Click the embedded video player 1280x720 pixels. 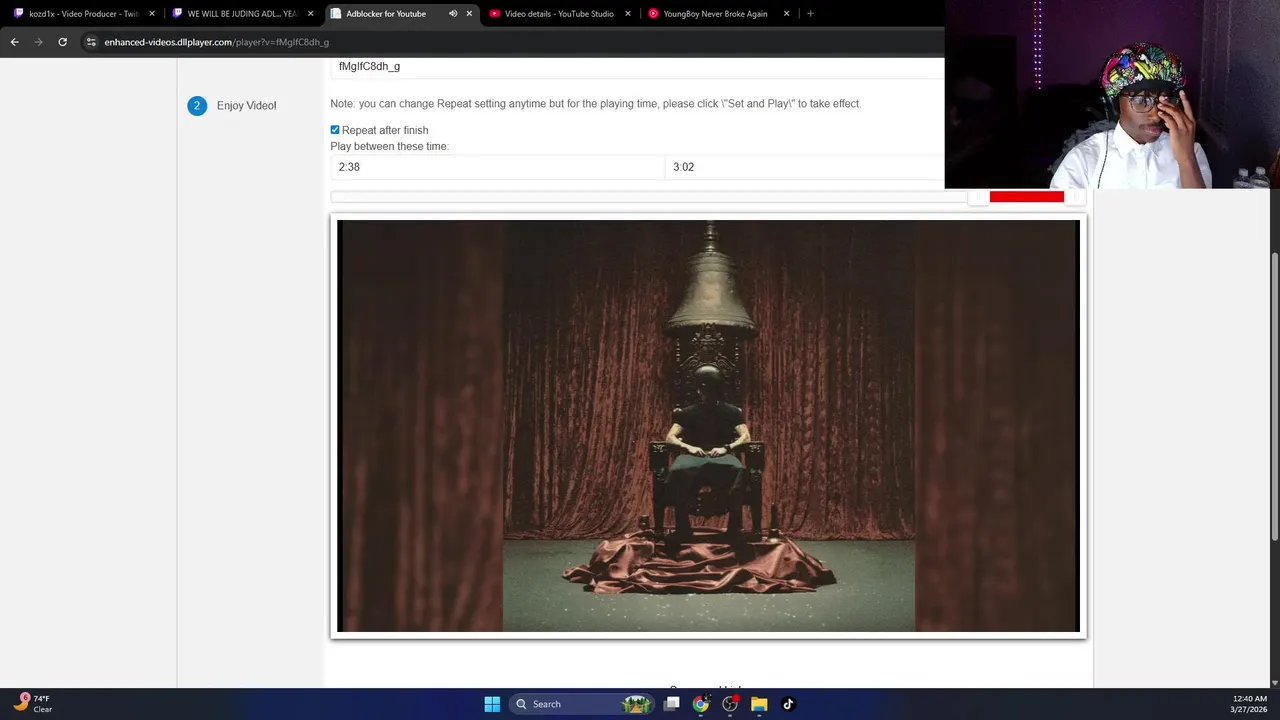708,426
